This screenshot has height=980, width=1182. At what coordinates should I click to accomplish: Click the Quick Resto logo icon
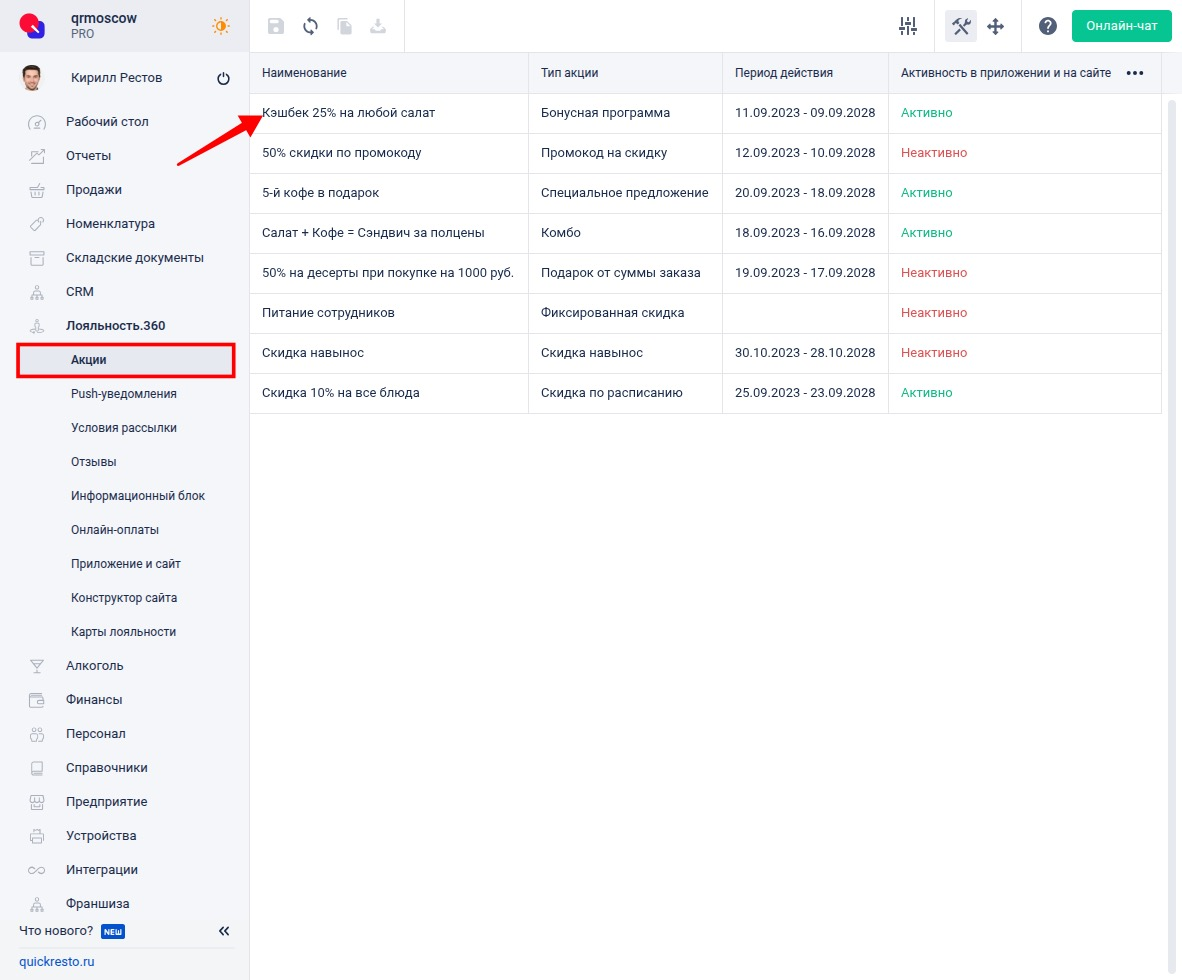tap(32, 26)
